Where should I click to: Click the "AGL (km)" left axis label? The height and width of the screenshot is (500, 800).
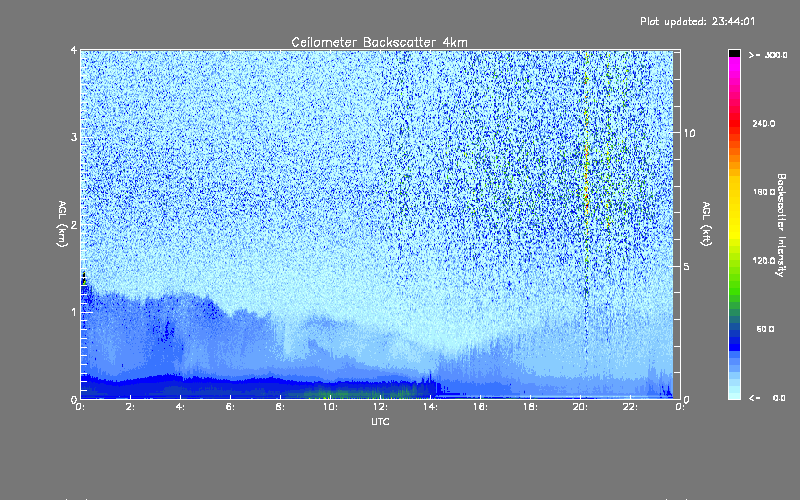[x=62, y=224]
